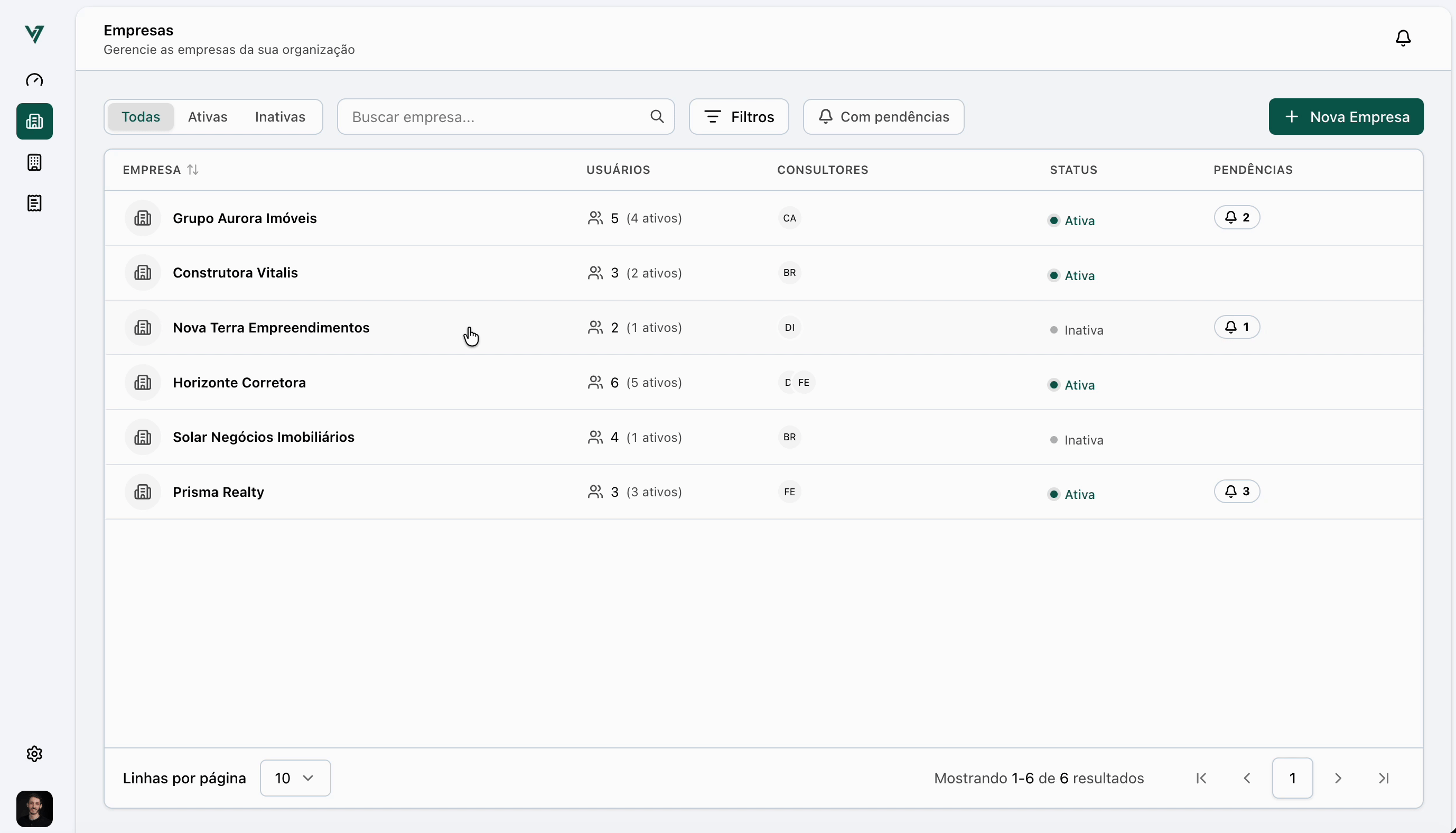Go to the next page
1456x833 pixels.
click(1338, 778)
